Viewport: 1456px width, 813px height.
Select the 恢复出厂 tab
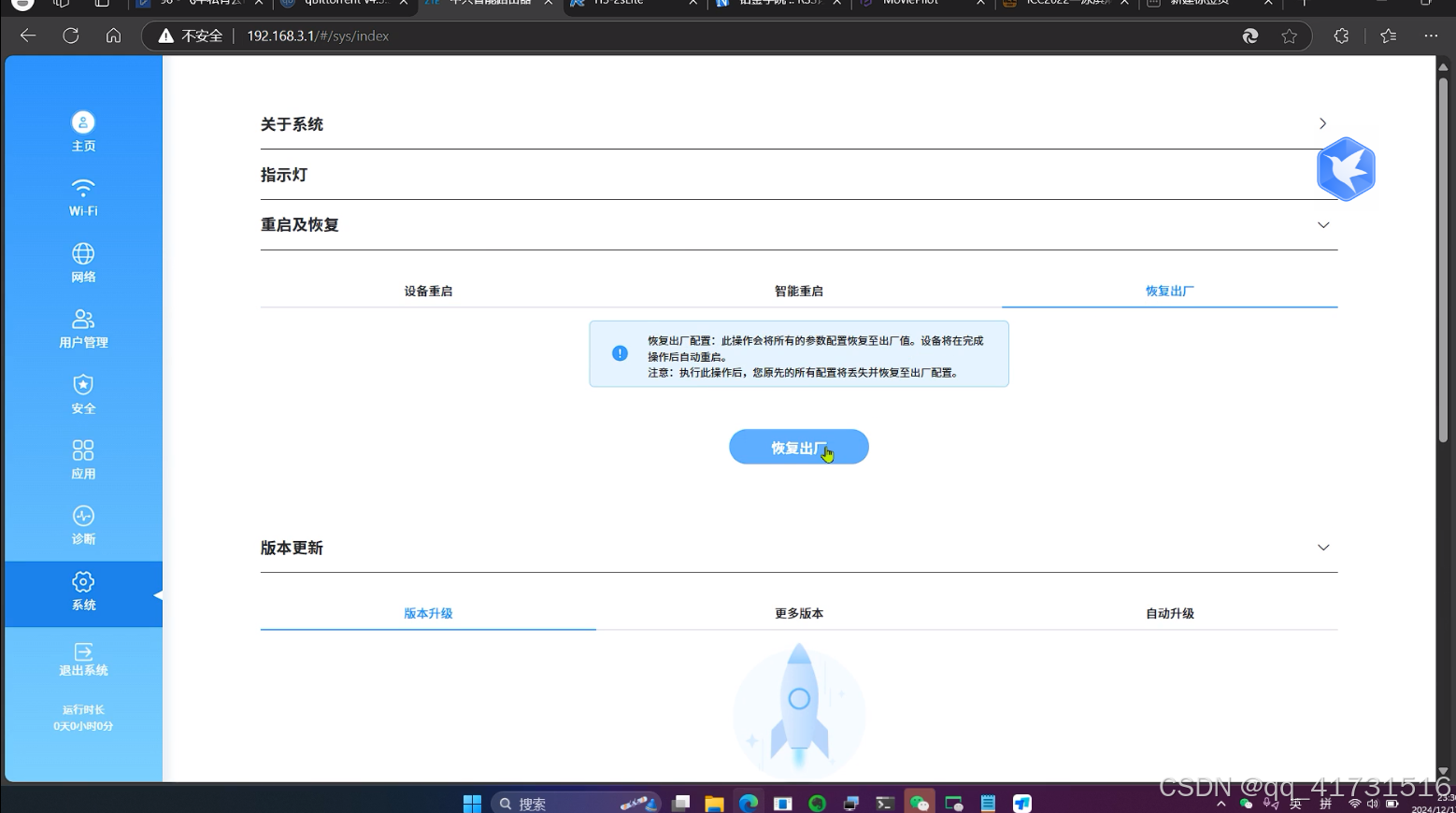1170,291
